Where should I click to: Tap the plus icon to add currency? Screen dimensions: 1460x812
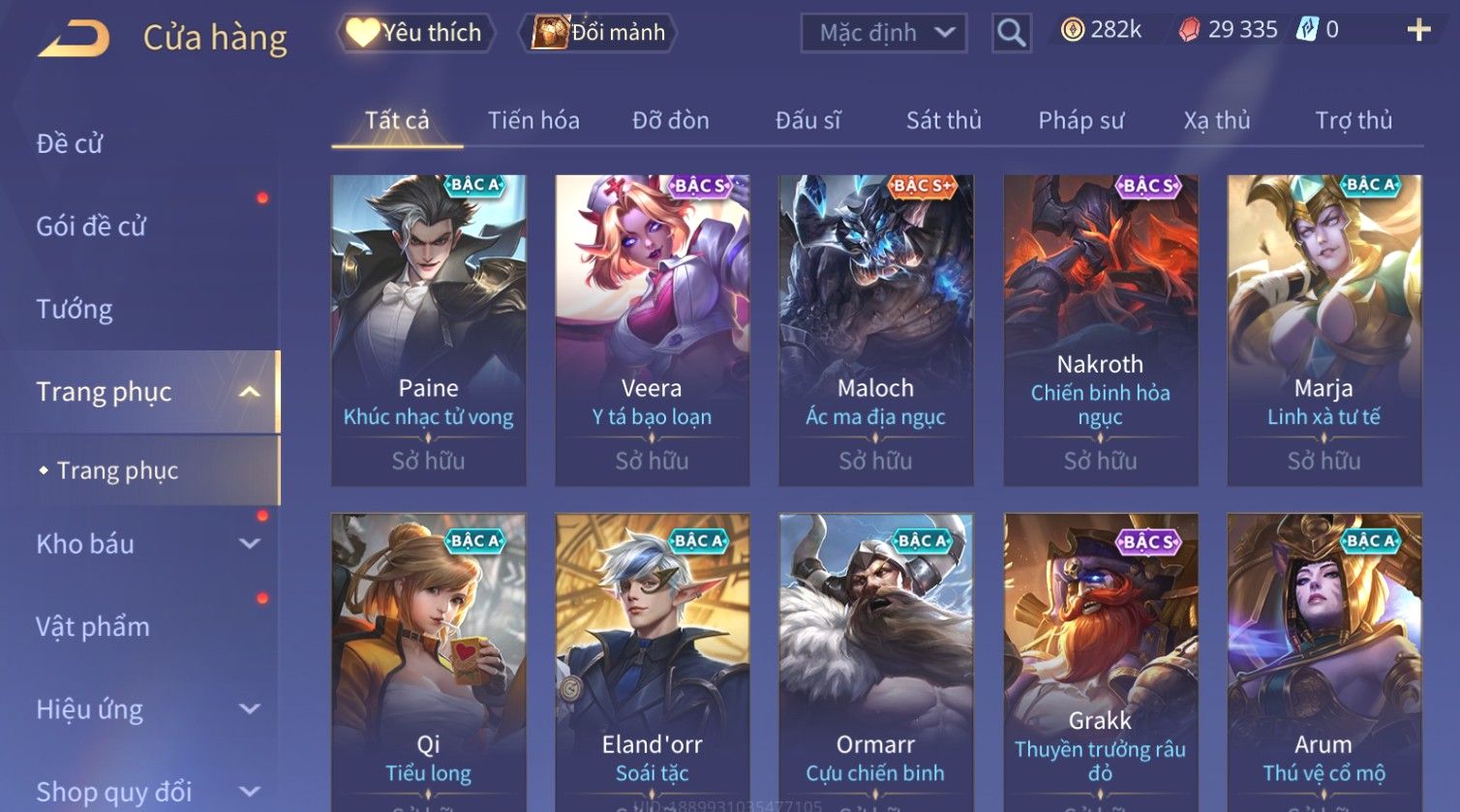tap(1418, 31)
